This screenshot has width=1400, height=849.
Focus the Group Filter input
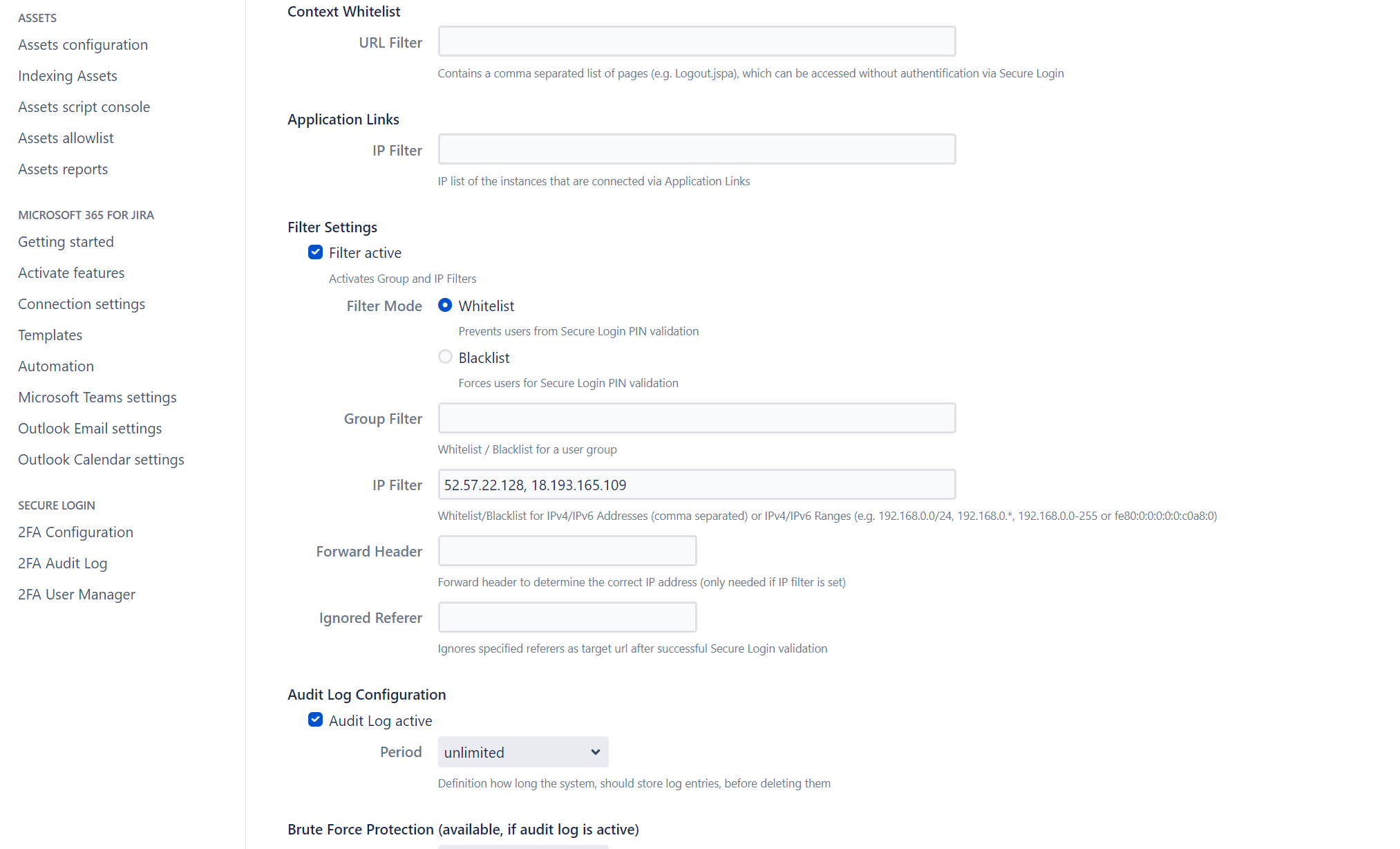(x=697, y=418)
